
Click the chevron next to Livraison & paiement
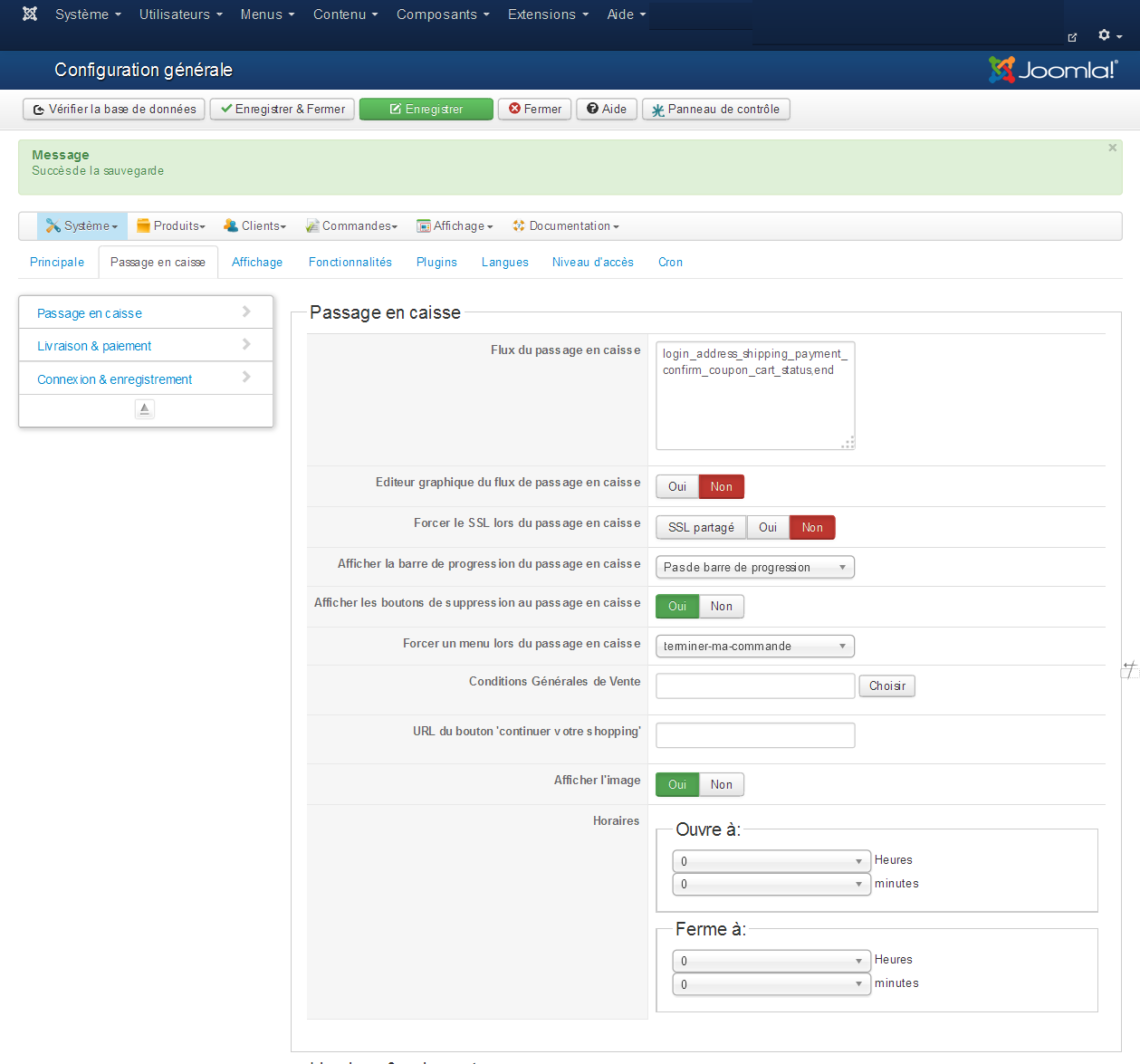pos(246,344)
